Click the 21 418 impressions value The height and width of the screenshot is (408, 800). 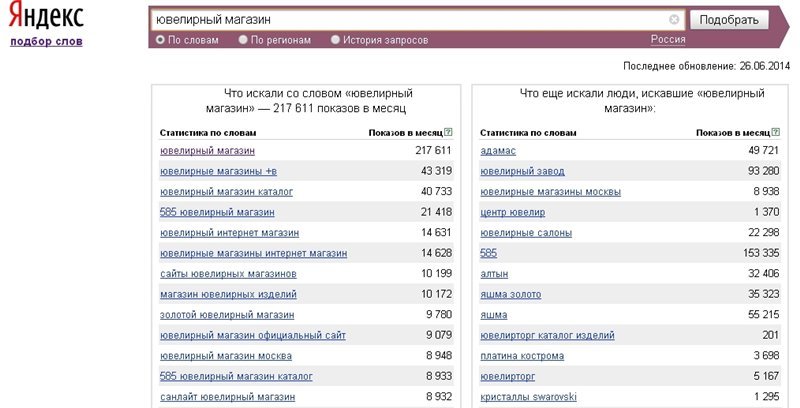point(436,212)
